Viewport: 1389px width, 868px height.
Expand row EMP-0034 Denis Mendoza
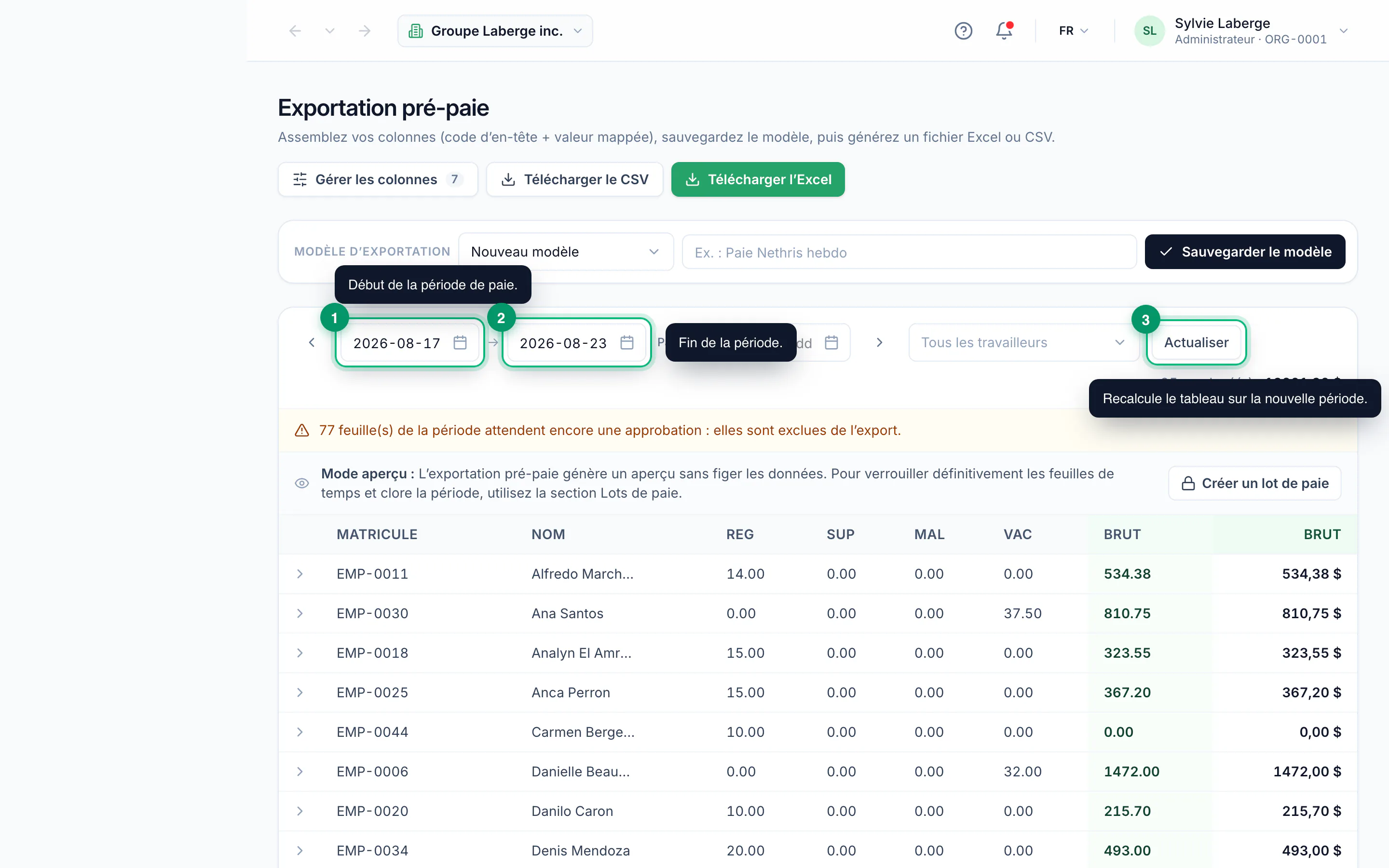[x=300, y=851]
